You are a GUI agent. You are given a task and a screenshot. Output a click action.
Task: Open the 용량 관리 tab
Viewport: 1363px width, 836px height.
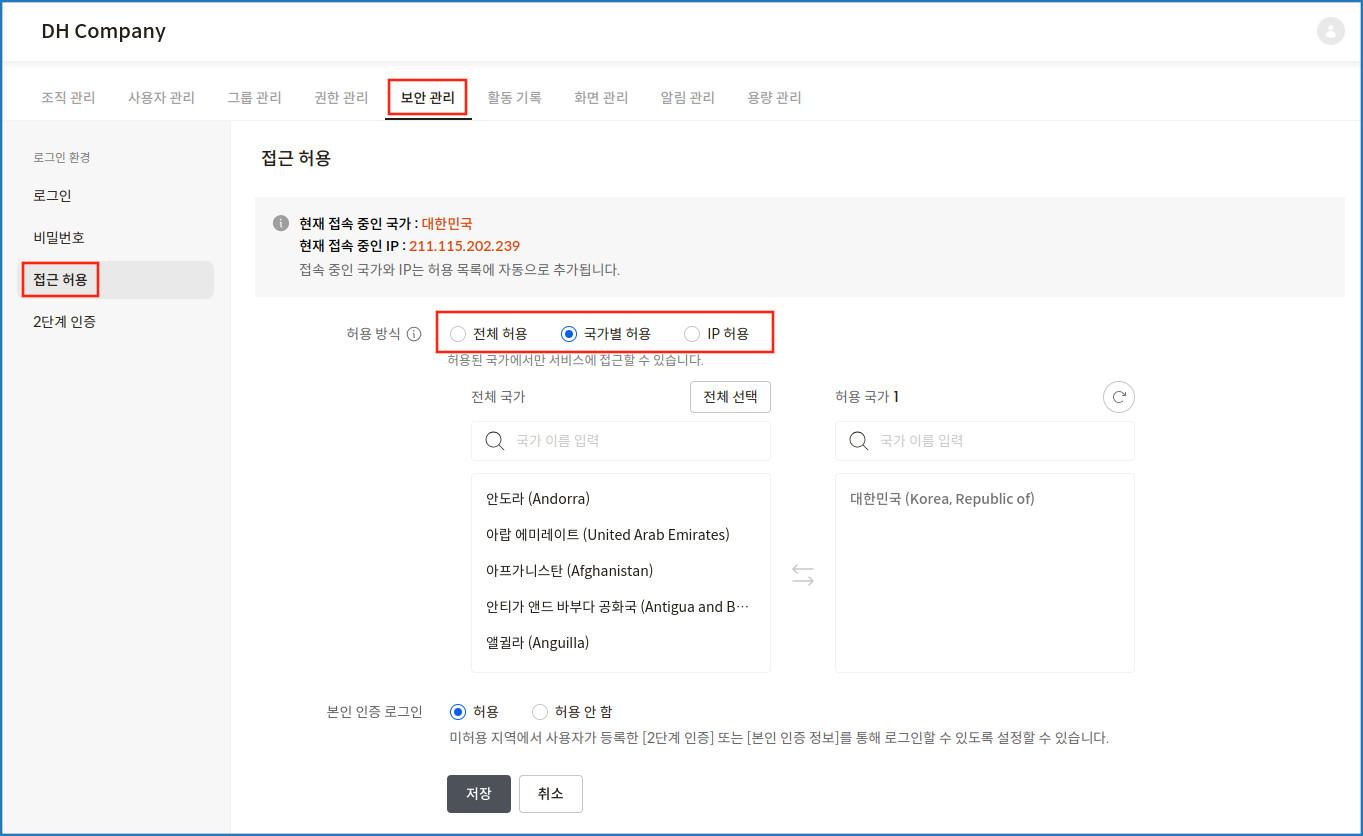[774, 98]
